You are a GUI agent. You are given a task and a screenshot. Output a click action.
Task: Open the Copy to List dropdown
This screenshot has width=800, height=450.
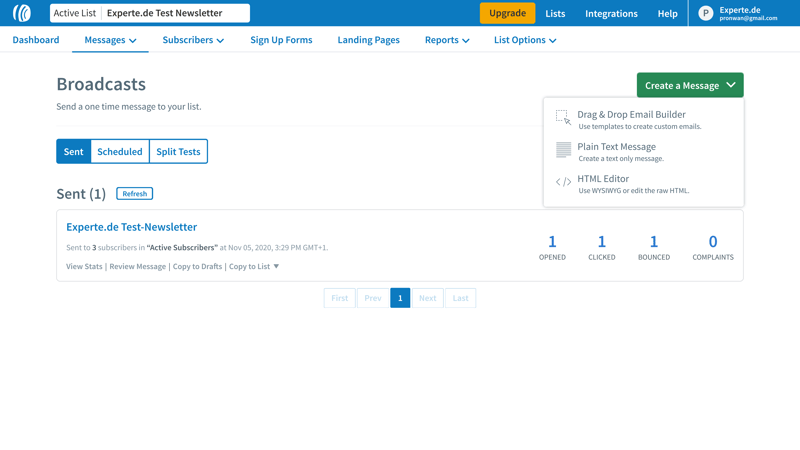[254, 267]
